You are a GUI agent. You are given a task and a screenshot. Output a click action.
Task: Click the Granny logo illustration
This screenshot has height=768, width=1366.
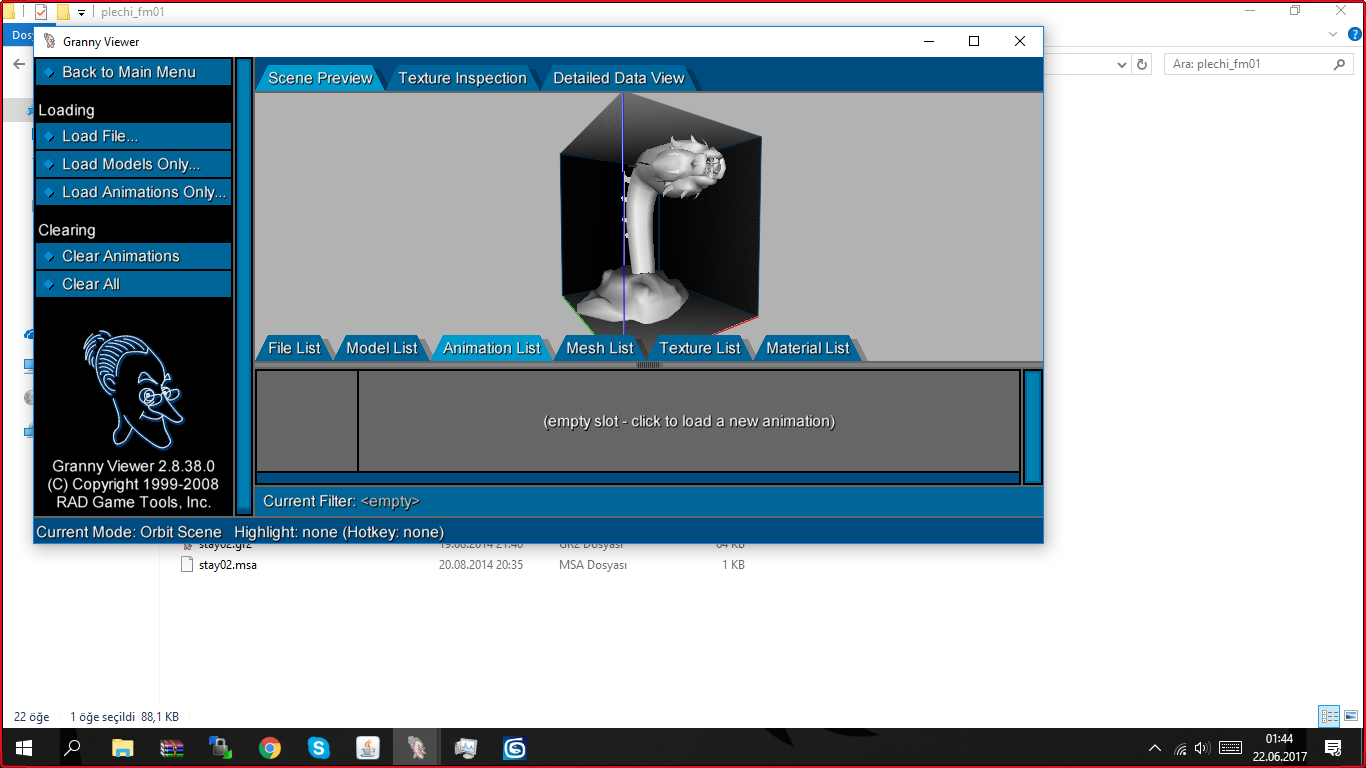coord(133,389)
